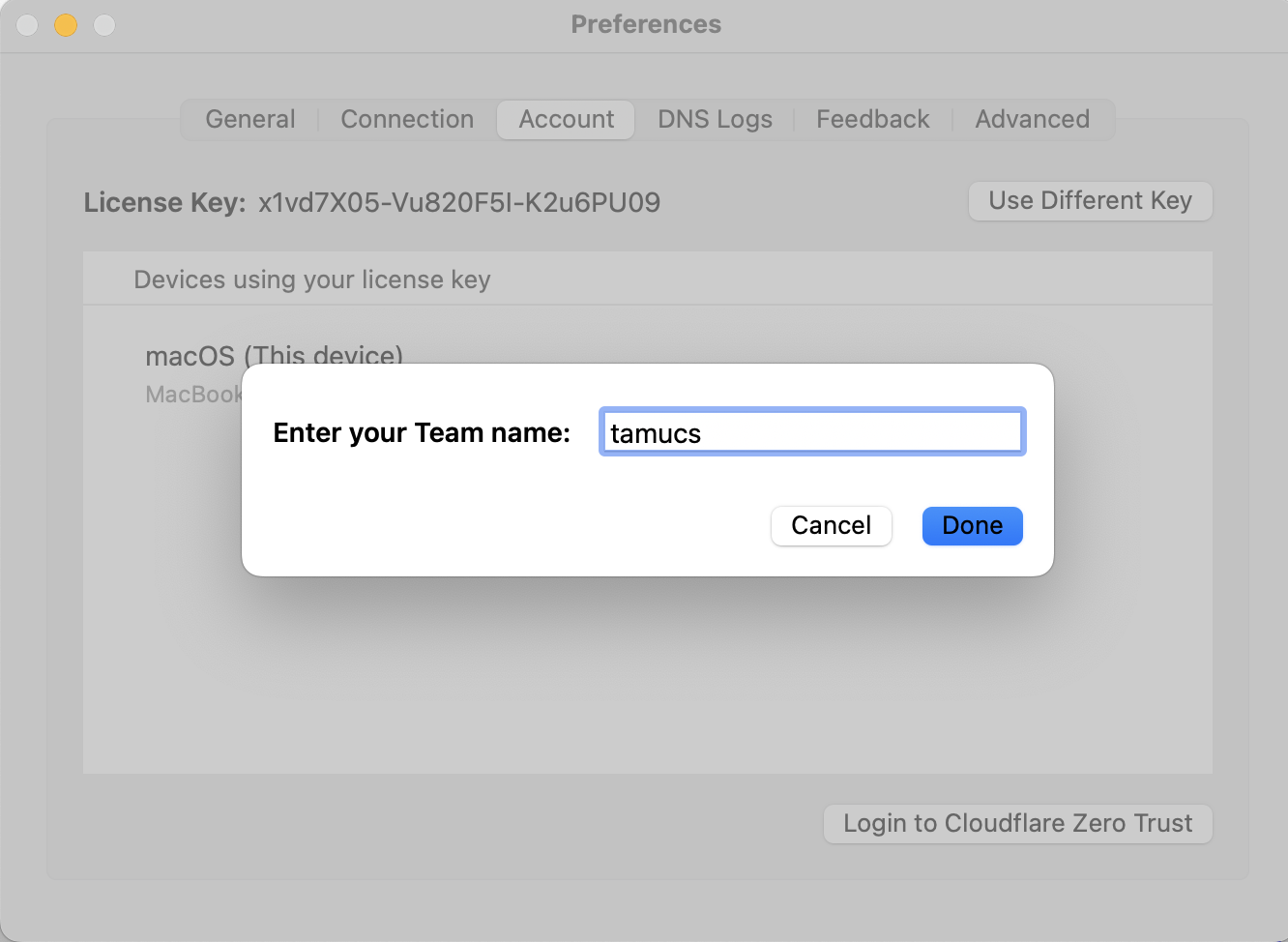The height and width of the screenshot is (942, 1288).
Task: Minimize the Preferences window
Action: click(65, 24)
